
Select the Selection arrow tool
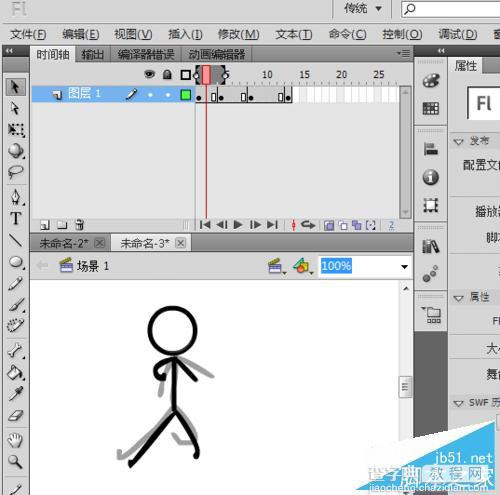pyautogui.click(x=15, y=87)
